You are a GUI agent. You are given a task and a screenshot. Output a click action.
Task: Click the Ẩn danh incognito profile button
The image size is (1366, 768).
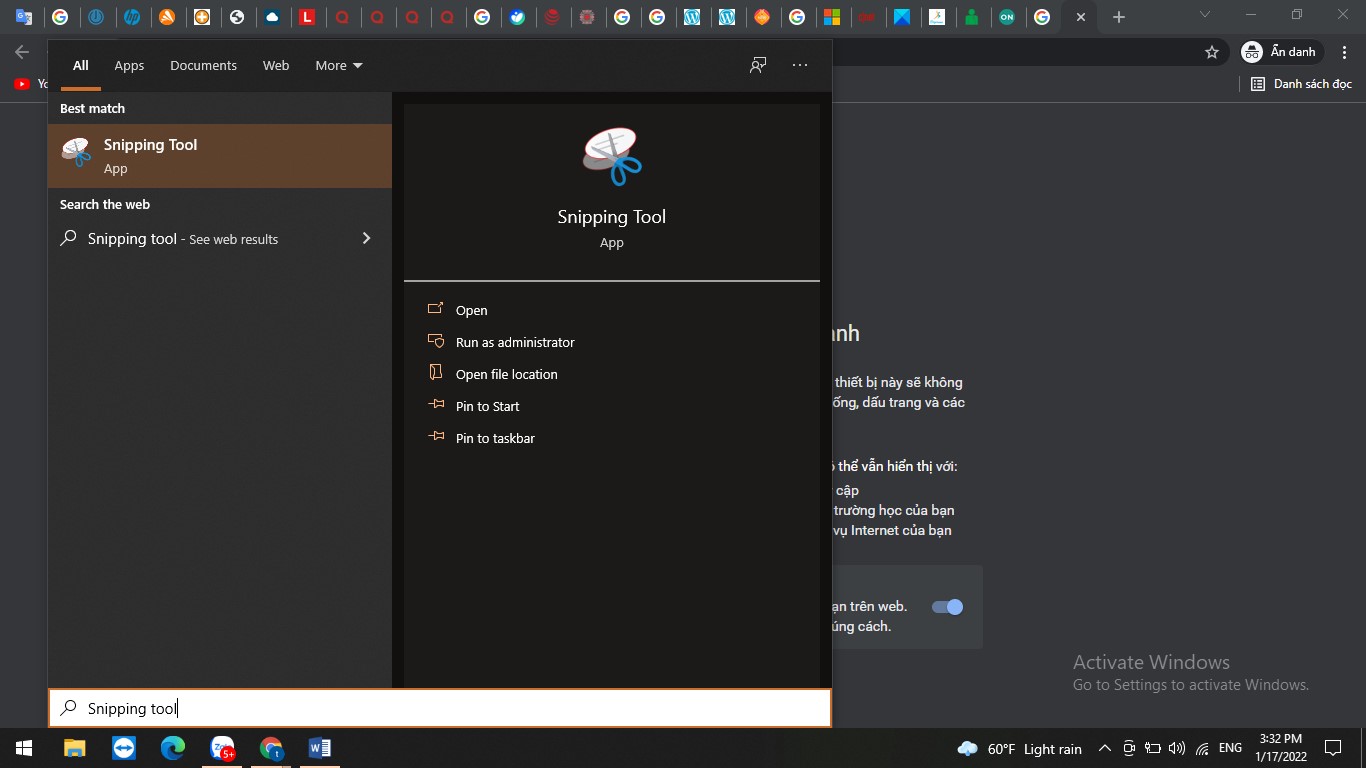point(1281,52)
